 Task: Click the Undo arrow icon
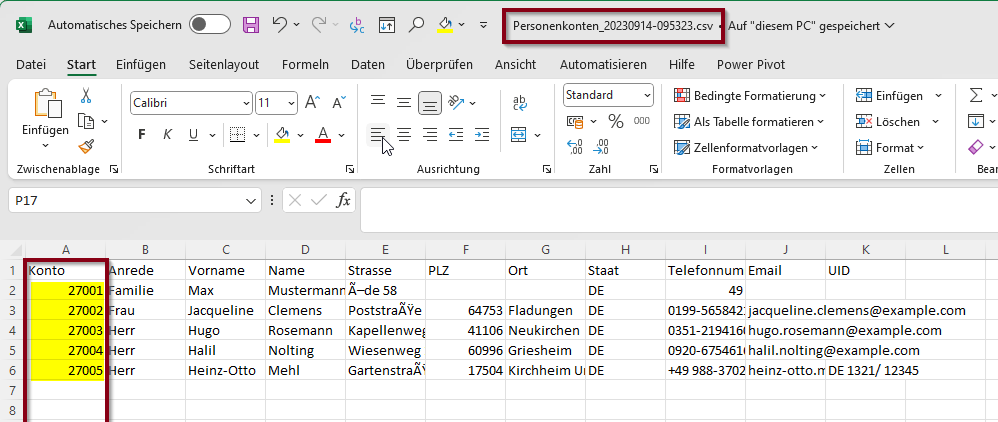[280, 25]
